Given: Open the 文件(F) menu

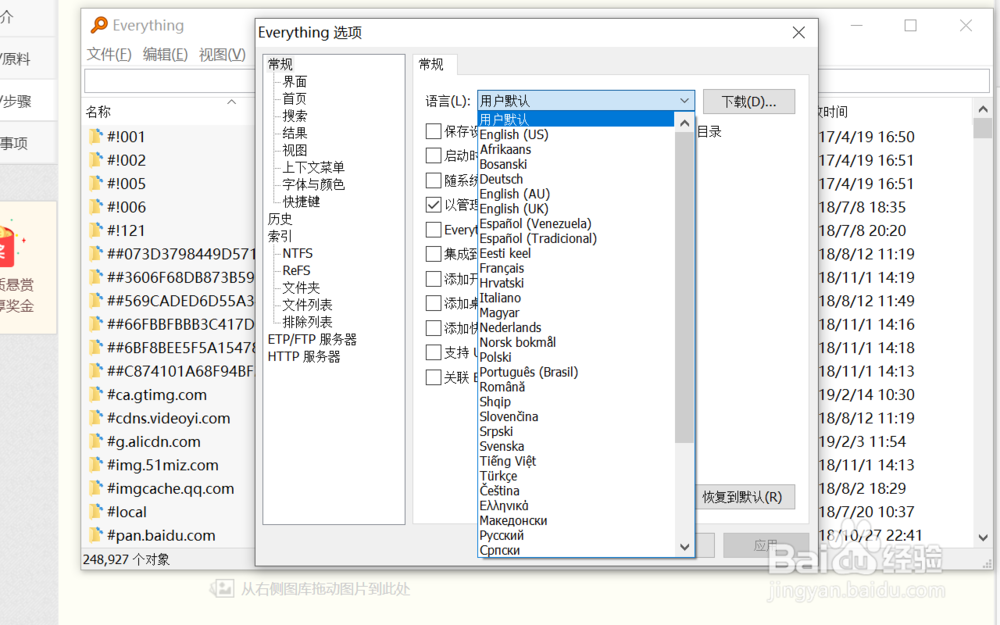Looking at the screenshot, I should click(109, 54).
